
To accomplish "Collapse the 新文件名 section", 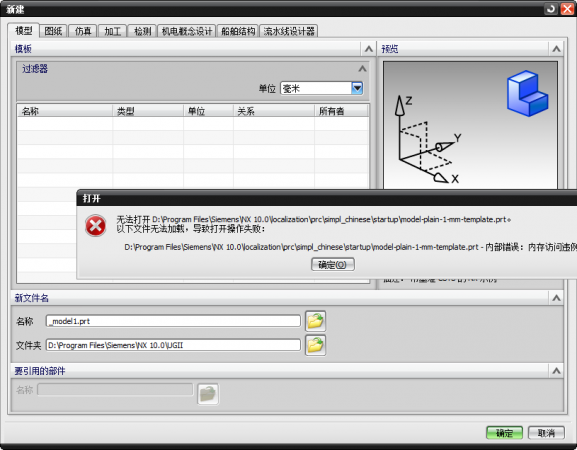I will pos(556,298).
